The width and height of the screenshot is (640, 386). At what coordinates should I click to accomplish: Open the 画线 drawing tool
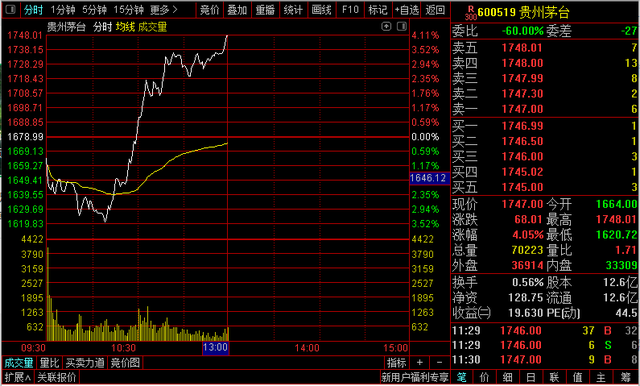click(321, 10)
